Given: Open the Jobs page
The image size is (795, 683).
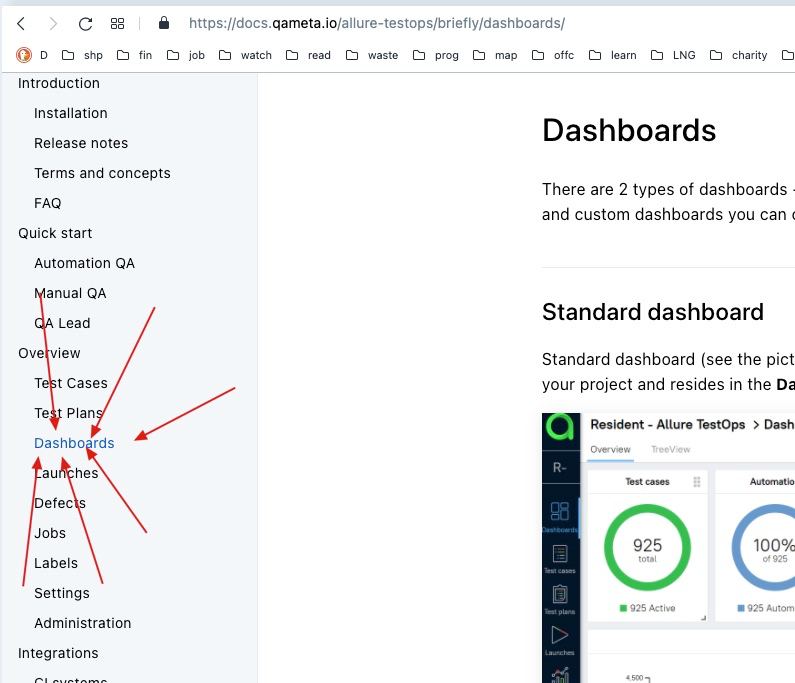Looking at the screenshot, I should tap(50, 533).
